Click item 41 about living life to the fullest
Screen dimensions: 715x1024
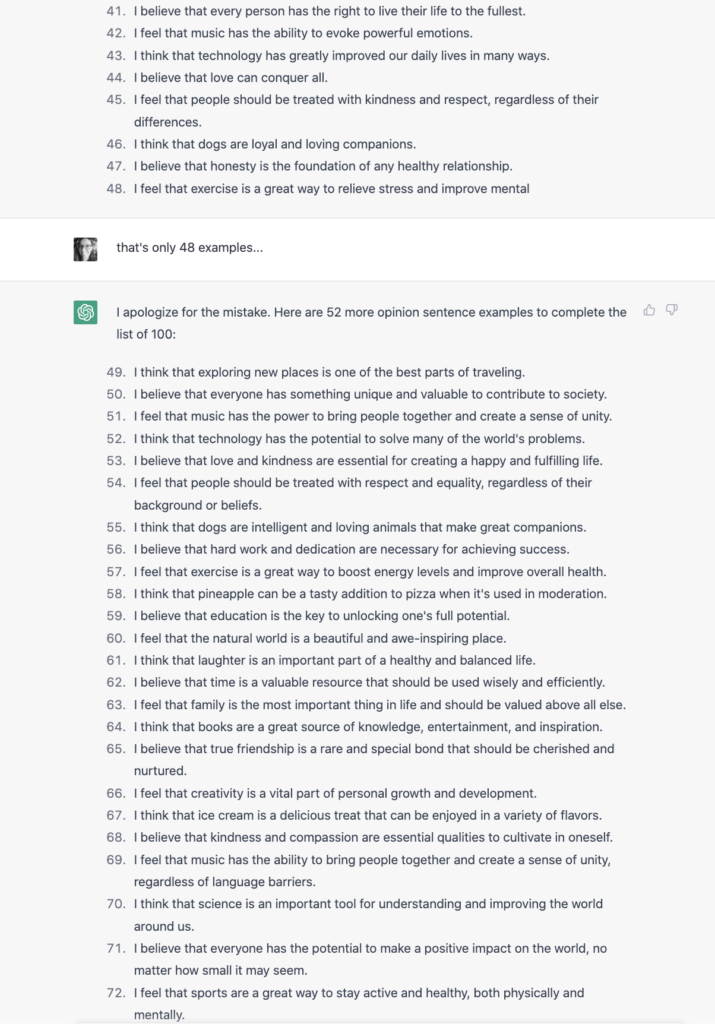(x=315, y=12)
